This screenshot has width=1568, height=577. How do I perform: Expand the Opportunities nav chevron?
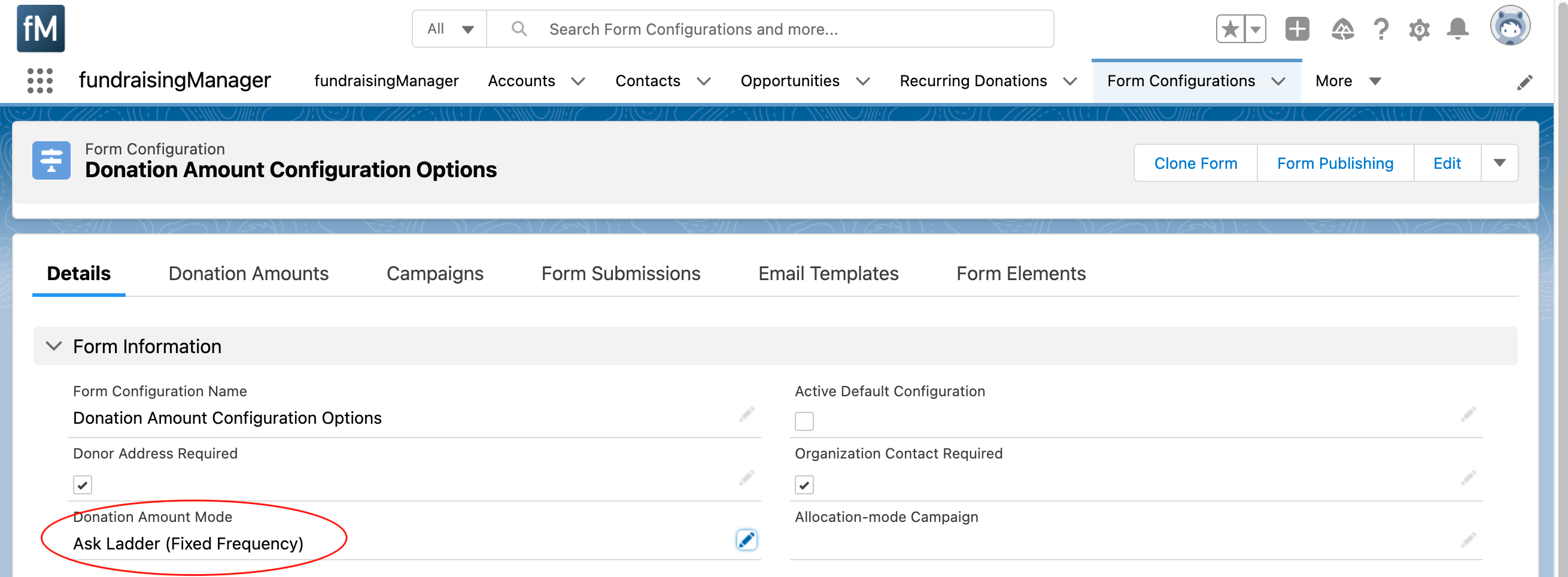[862, 81]
